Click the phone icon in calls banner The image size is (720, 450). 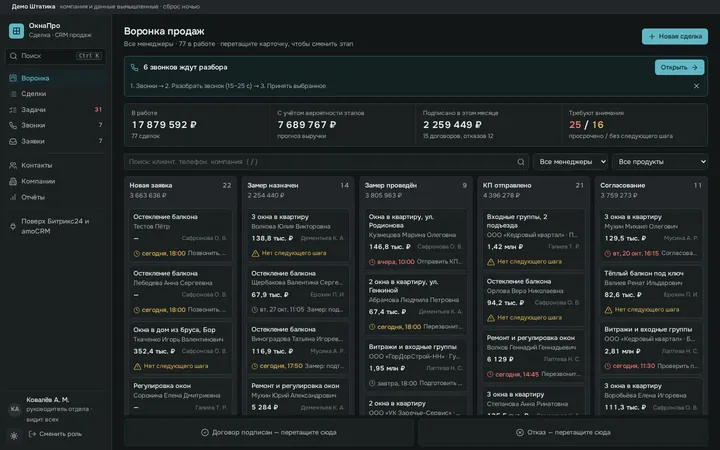pos(134,68)
